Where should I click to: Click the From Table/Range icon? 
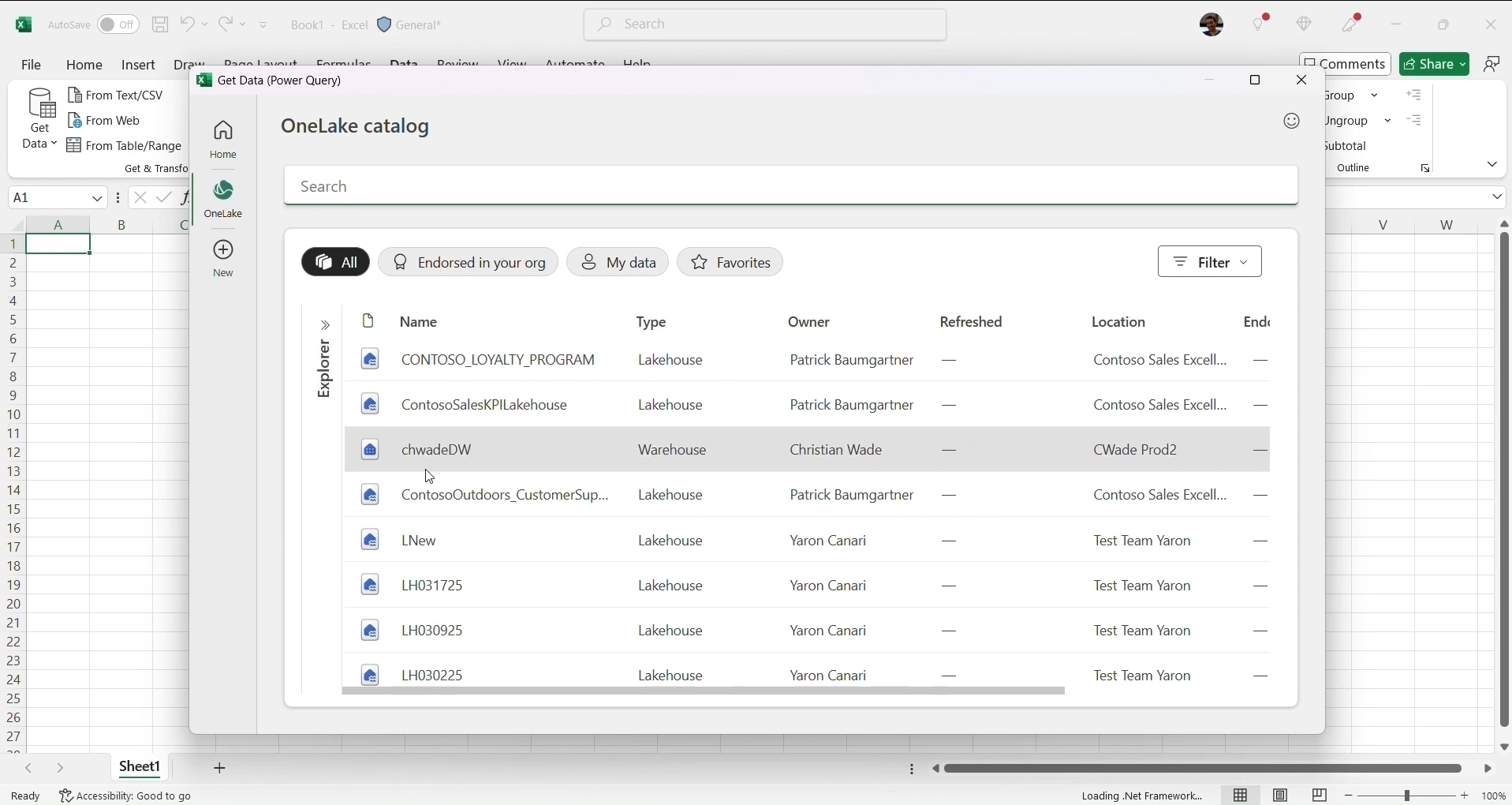click(x=74, y=146)
